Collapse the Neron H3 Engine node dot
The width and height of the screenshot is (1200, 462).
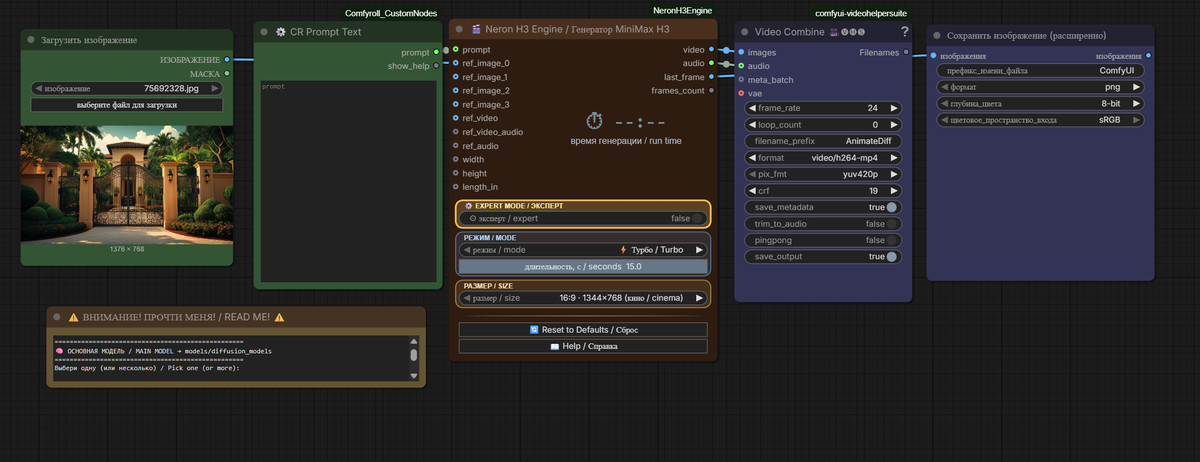[460, 31]
